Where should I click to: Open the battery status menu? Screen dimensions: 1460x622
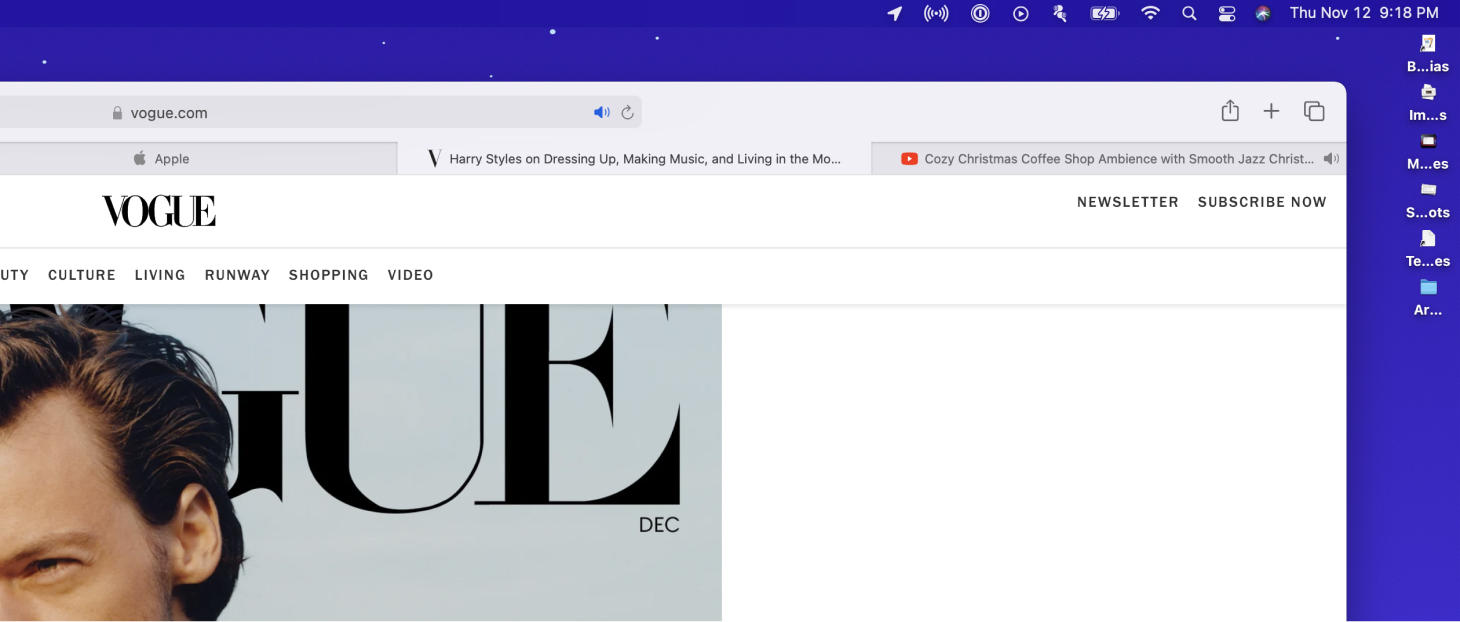[1104, 13]
